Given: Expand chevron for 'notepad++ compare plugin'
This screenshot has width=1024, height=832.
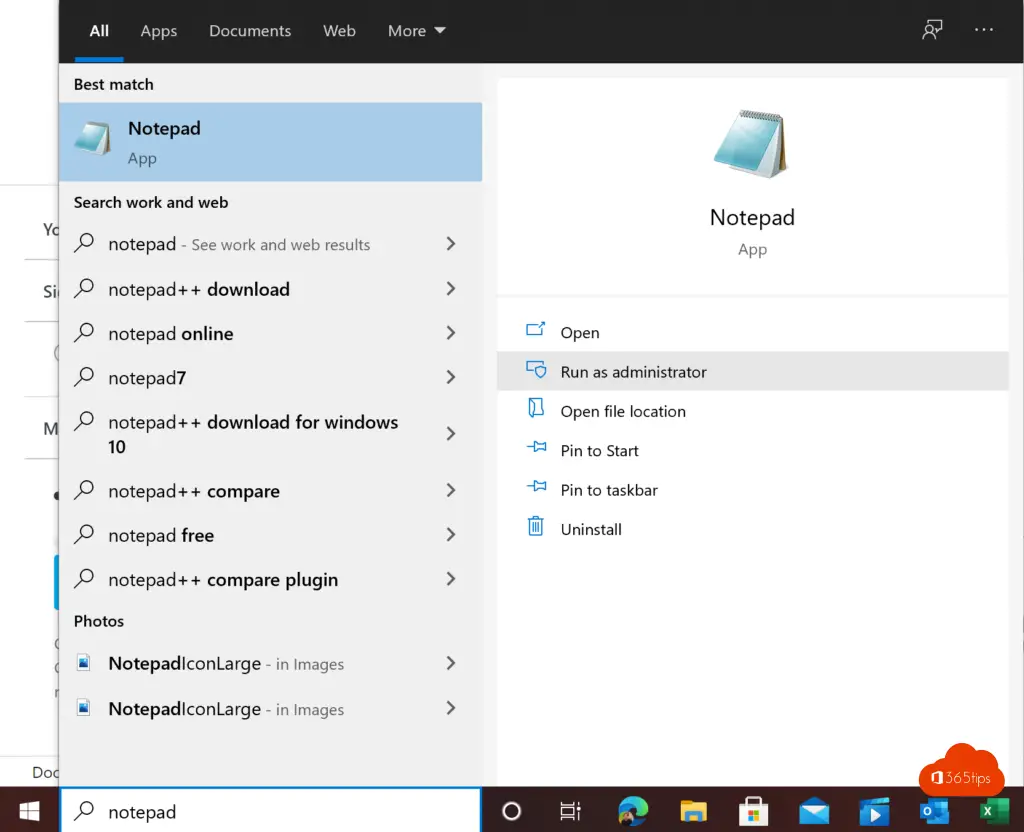Looking at the screenshot, I should coord(451,579).
